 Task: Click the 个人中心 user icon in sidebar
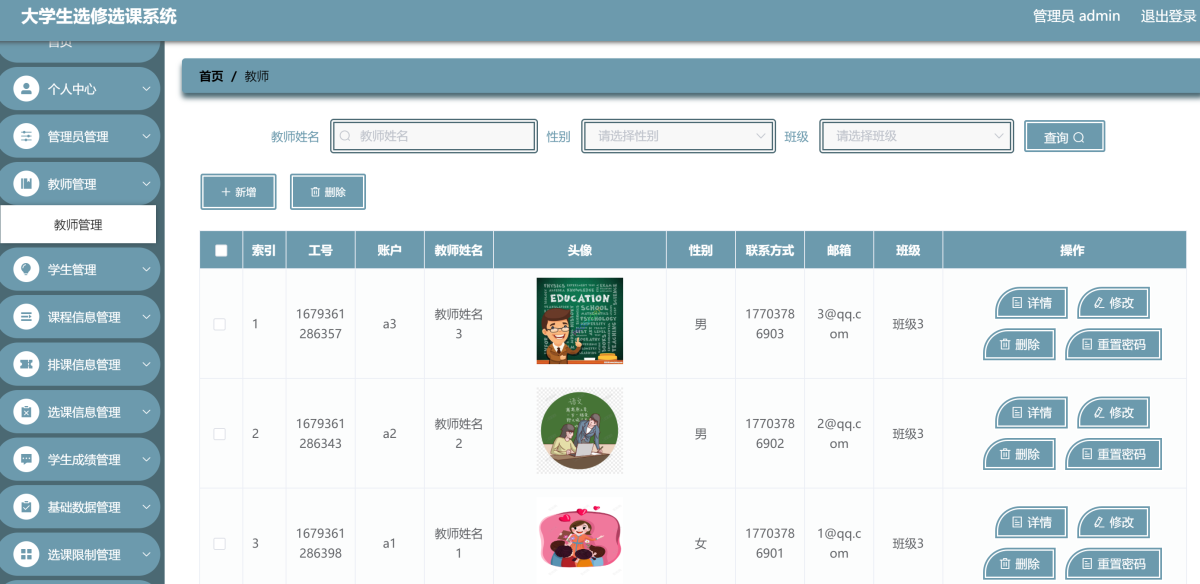(26, 89)
